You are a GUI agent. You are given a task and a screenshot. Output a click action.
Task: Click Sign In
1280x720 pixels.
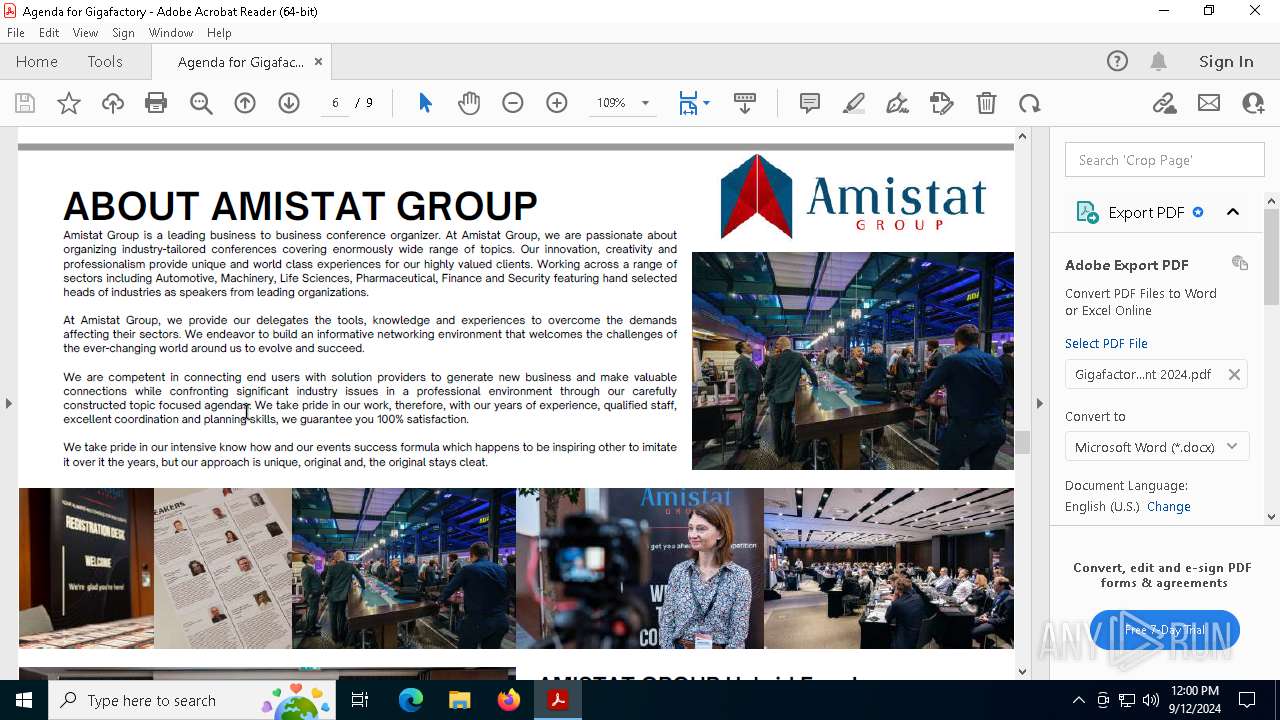(x=1226, y=61)
